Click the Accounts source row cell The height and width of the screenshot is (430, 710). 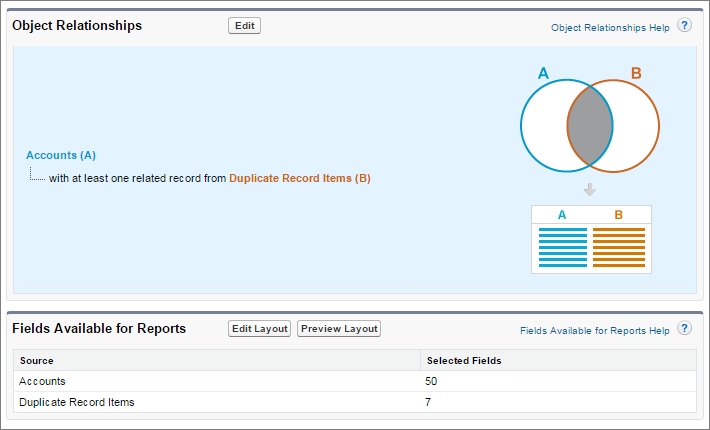[x=217, y=382]
